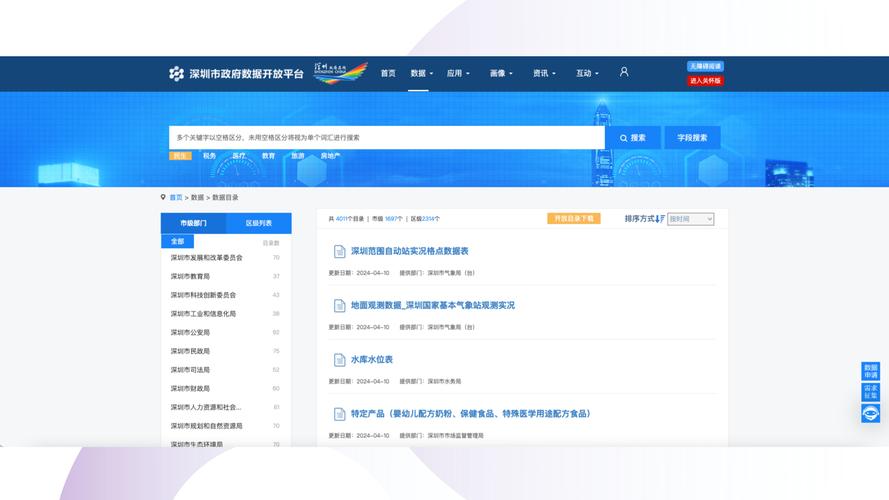
Task: Expand the 数据 navigation menu
Action: (x=421, y=73)
